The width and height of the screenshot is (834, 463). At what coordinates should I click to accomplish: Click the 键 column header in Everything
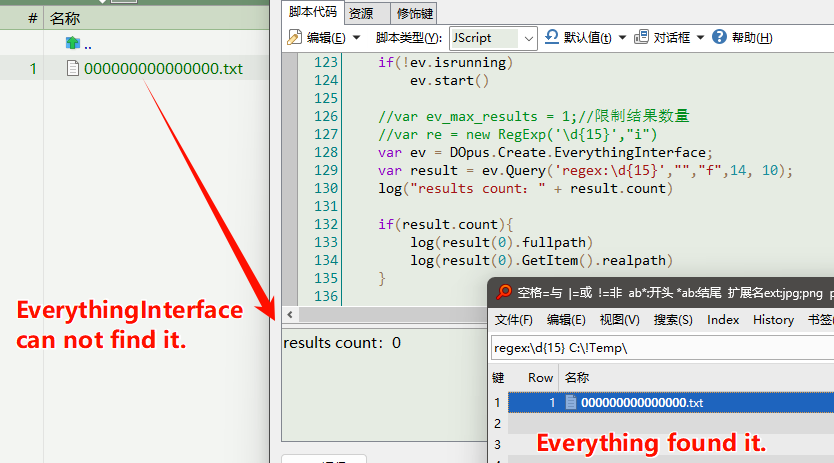pos(498,377)
